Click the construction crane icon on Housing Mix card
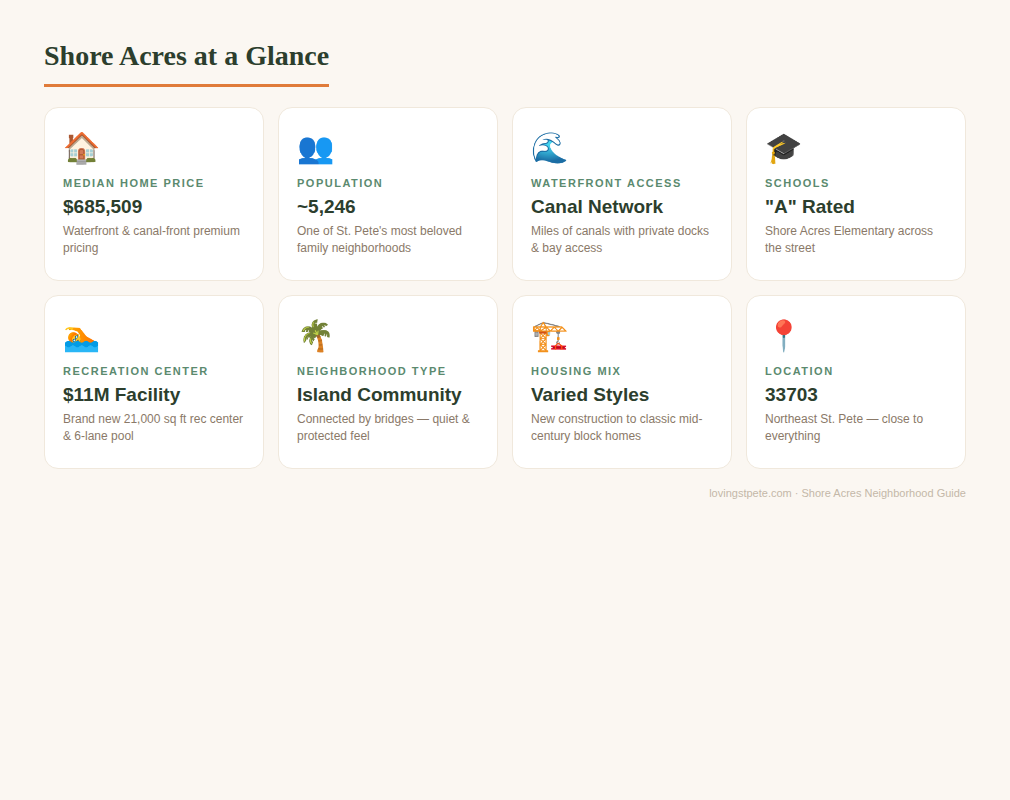 549,336
